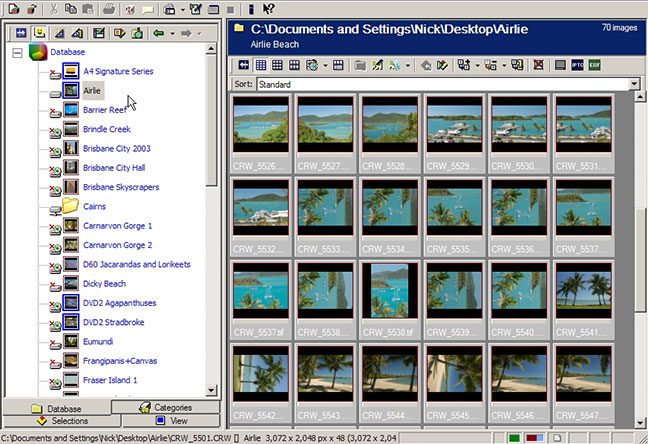Select thumbnail CRW_5526
648x444 pixels.
click(261, 134)
